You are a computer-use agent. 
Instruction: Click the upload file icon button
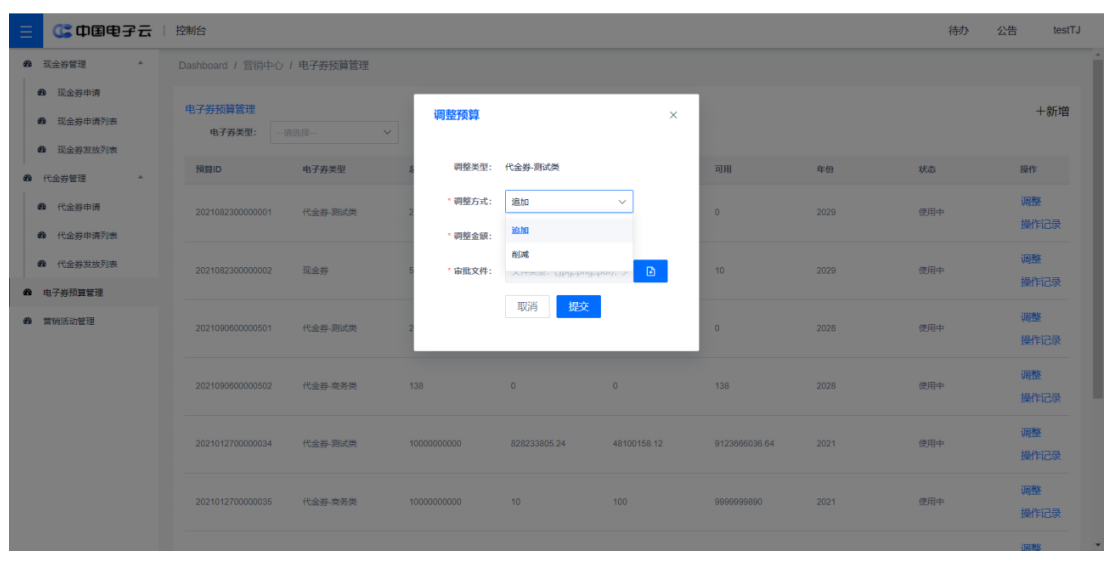coord(650,271)
